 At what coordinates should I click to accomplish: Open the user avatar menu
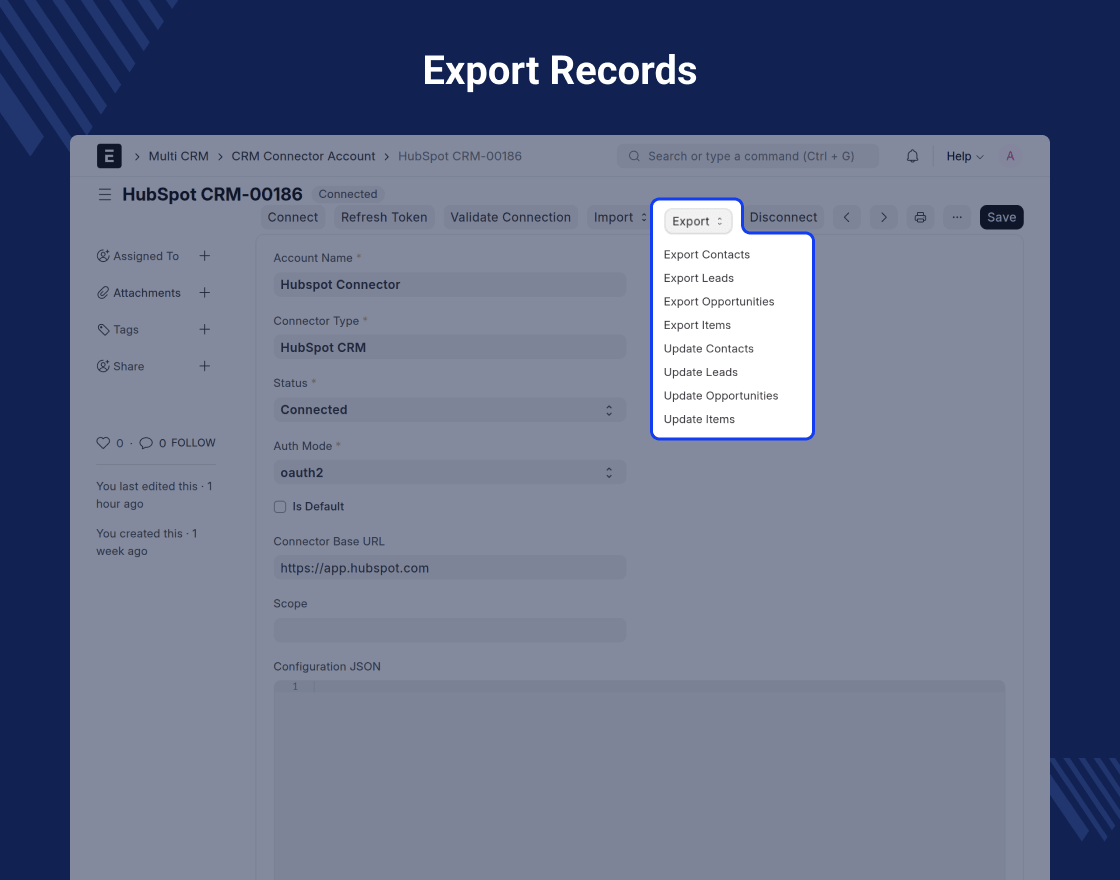pos(1010,156)
